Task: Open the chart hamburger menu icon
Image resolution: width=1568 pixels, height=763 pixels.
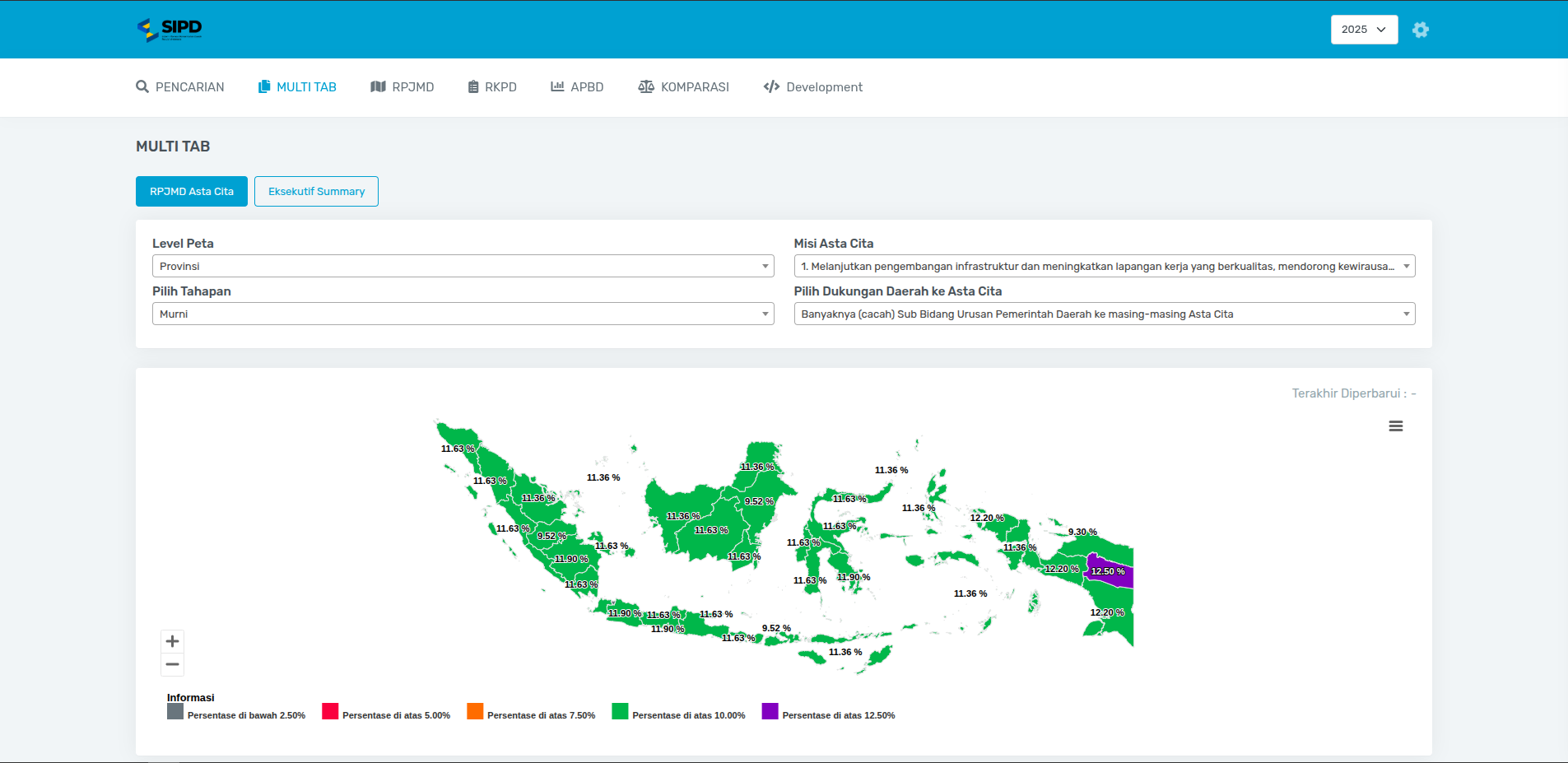Action: (x=1395, y=426)
